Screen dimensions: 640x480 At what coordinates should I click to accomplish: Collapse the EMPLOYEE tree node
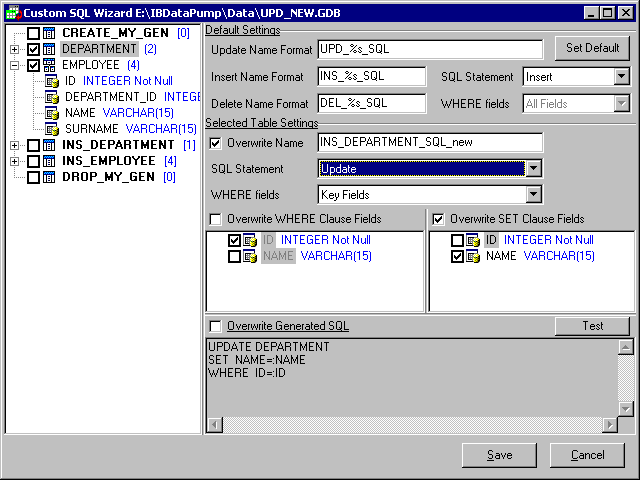14,65
